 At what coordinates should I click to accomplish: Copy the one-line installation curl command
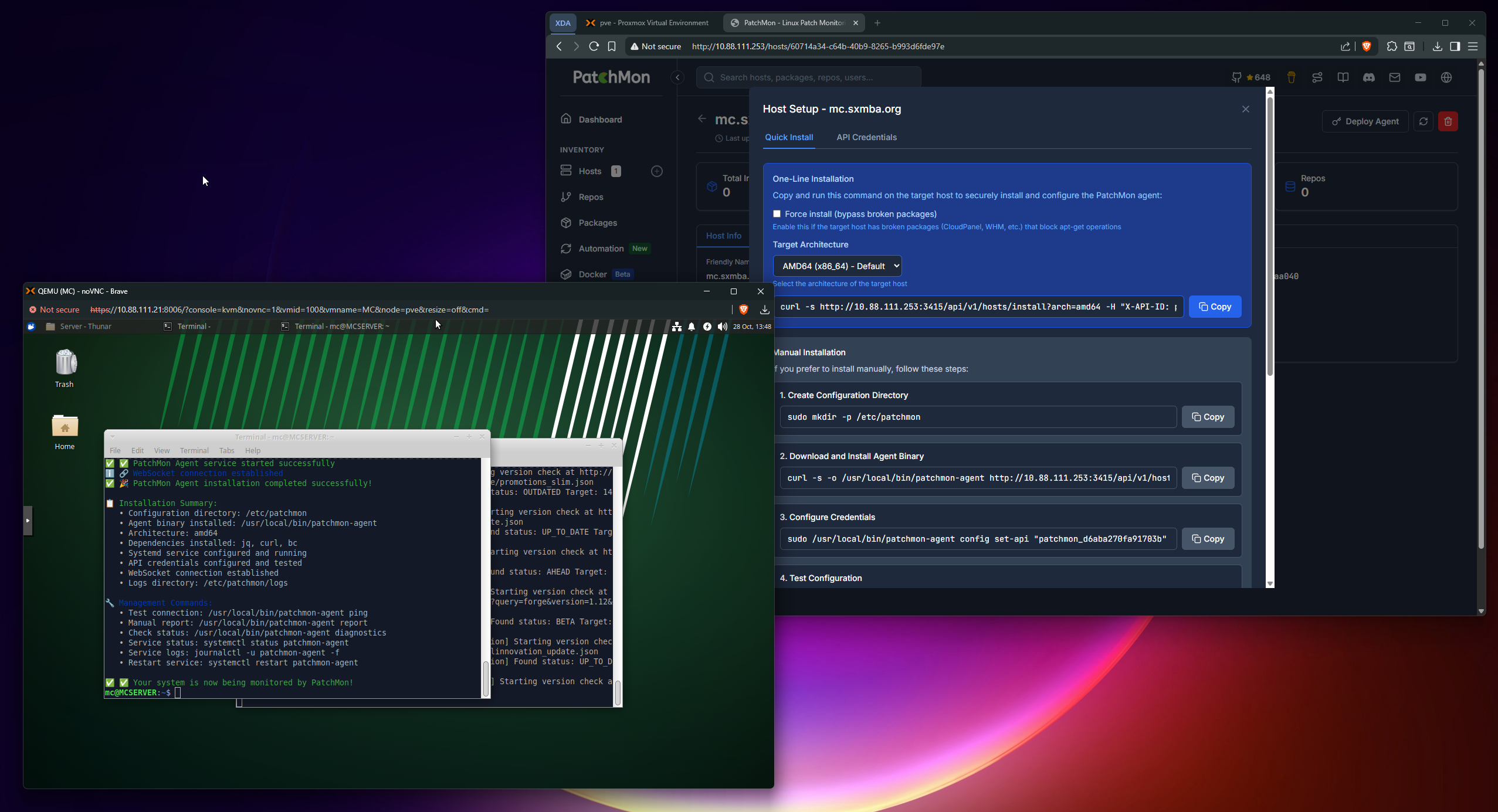coord(1215,307)
